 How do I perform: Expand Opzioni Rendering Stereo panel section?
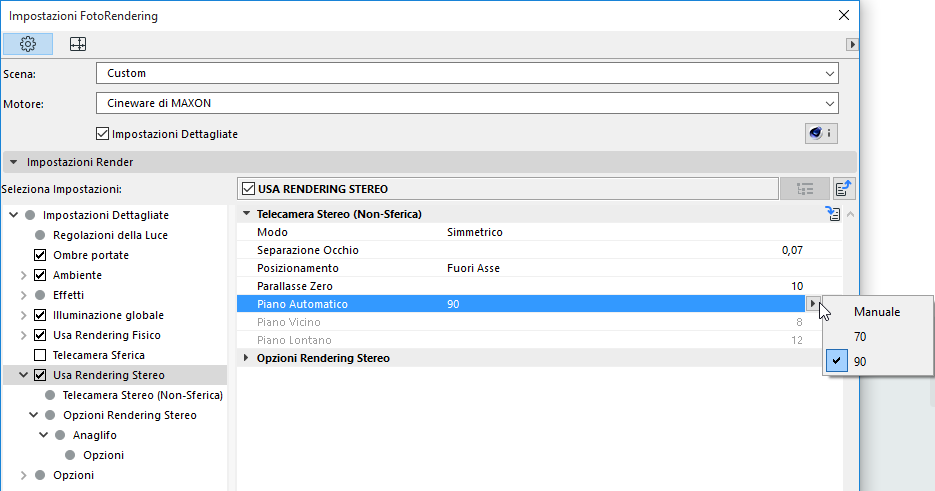tap(246, 358)
